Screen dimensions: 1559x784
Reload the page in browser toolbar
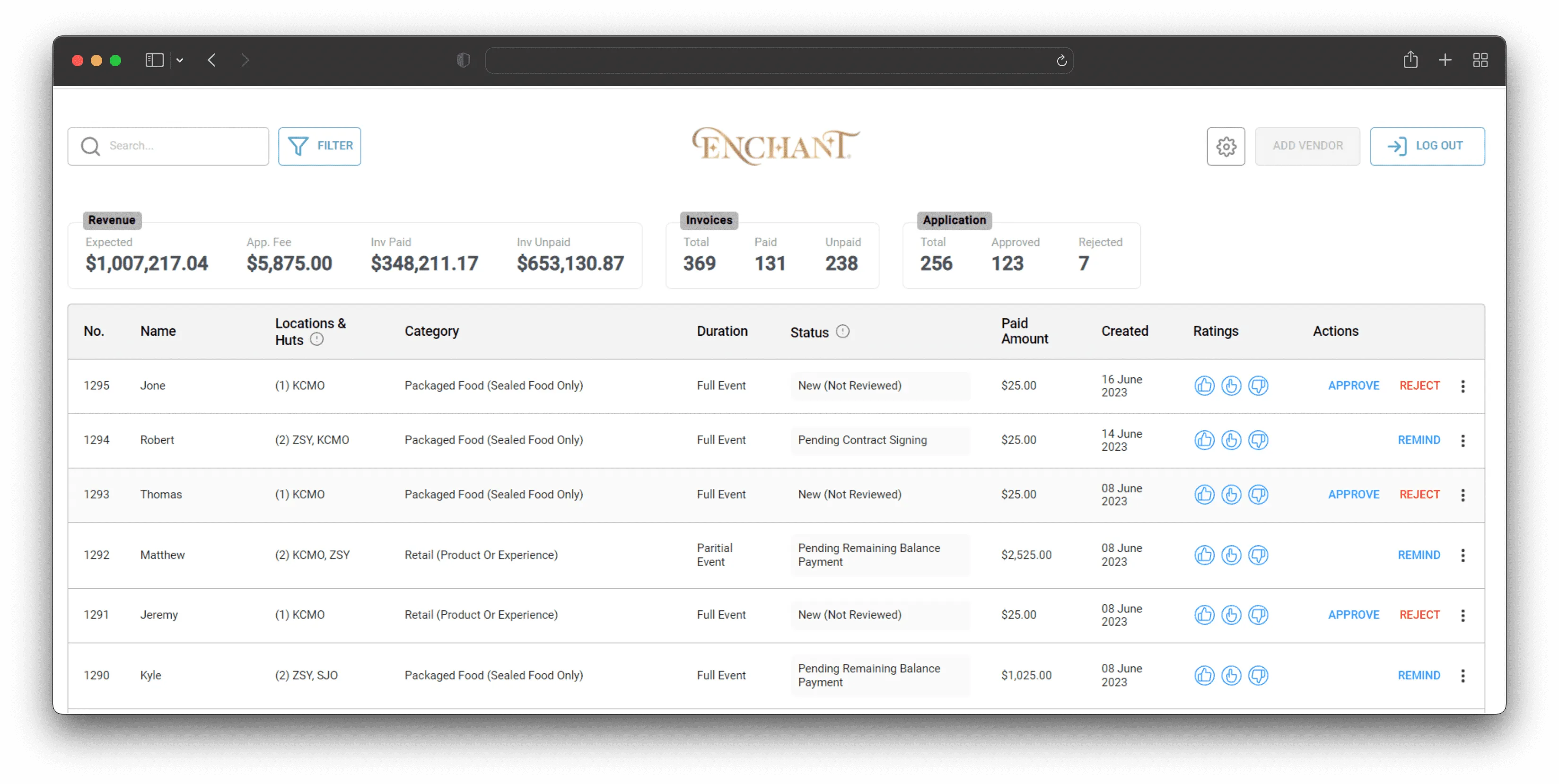point(1061,61)
